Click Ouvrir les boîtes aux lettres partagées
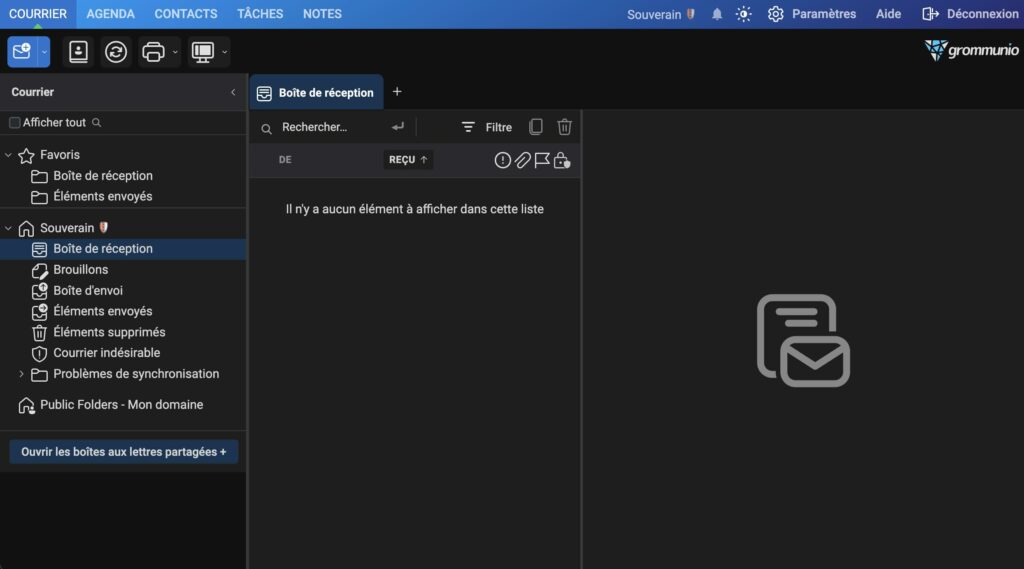1024x569 pixels. (123, 452)
